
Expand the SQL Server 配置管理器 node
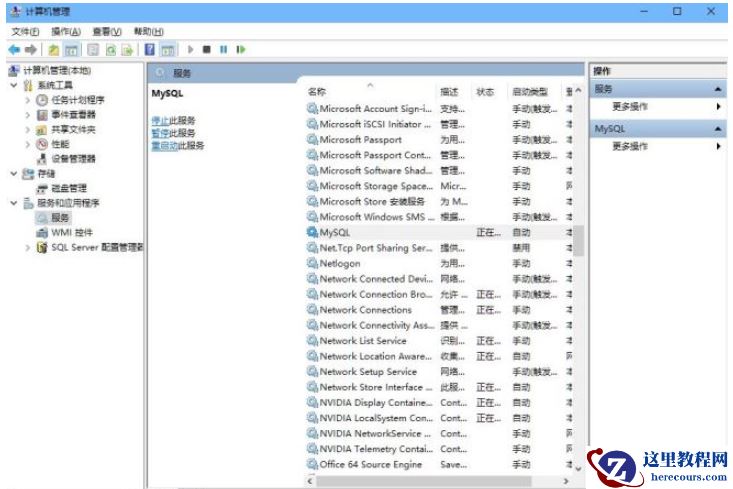pyautogui.click(x=28, y=247)
